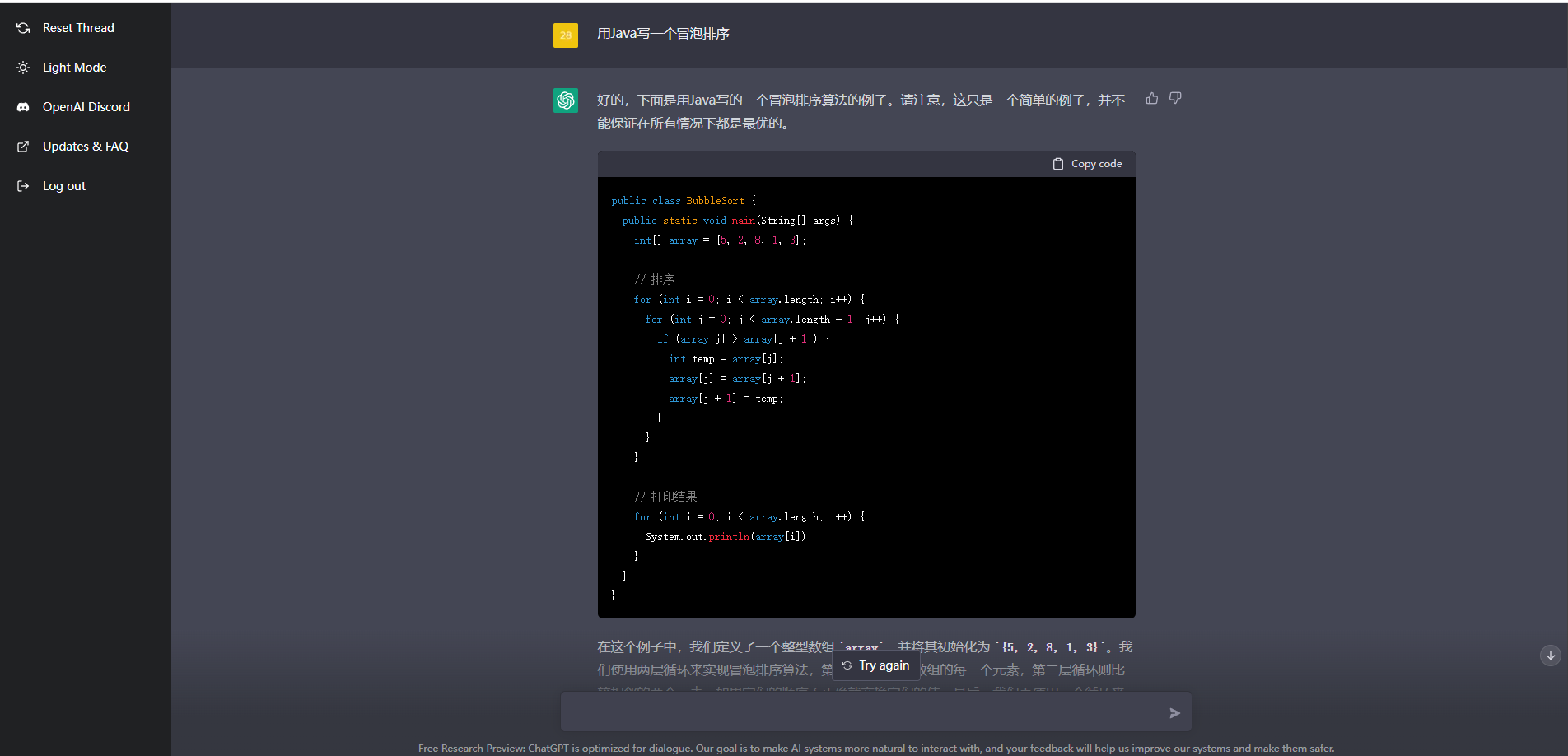Click the 'if (array[j] > array[j + 1])' line
Image resolution: width=1568 pixels, height=756 pixels.
tap(744, 339)
